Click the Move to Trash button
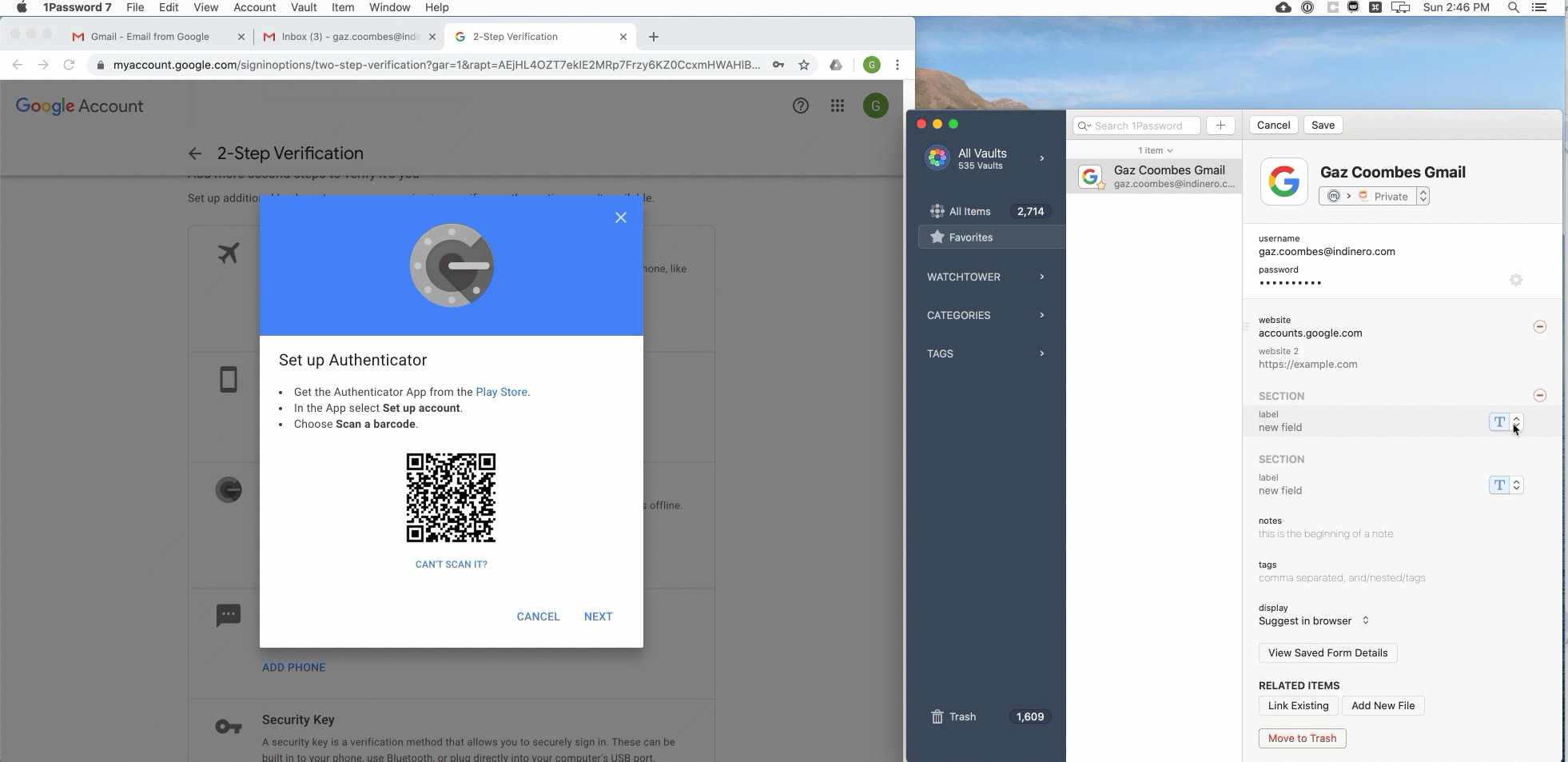 click(x=1302, y=739)
